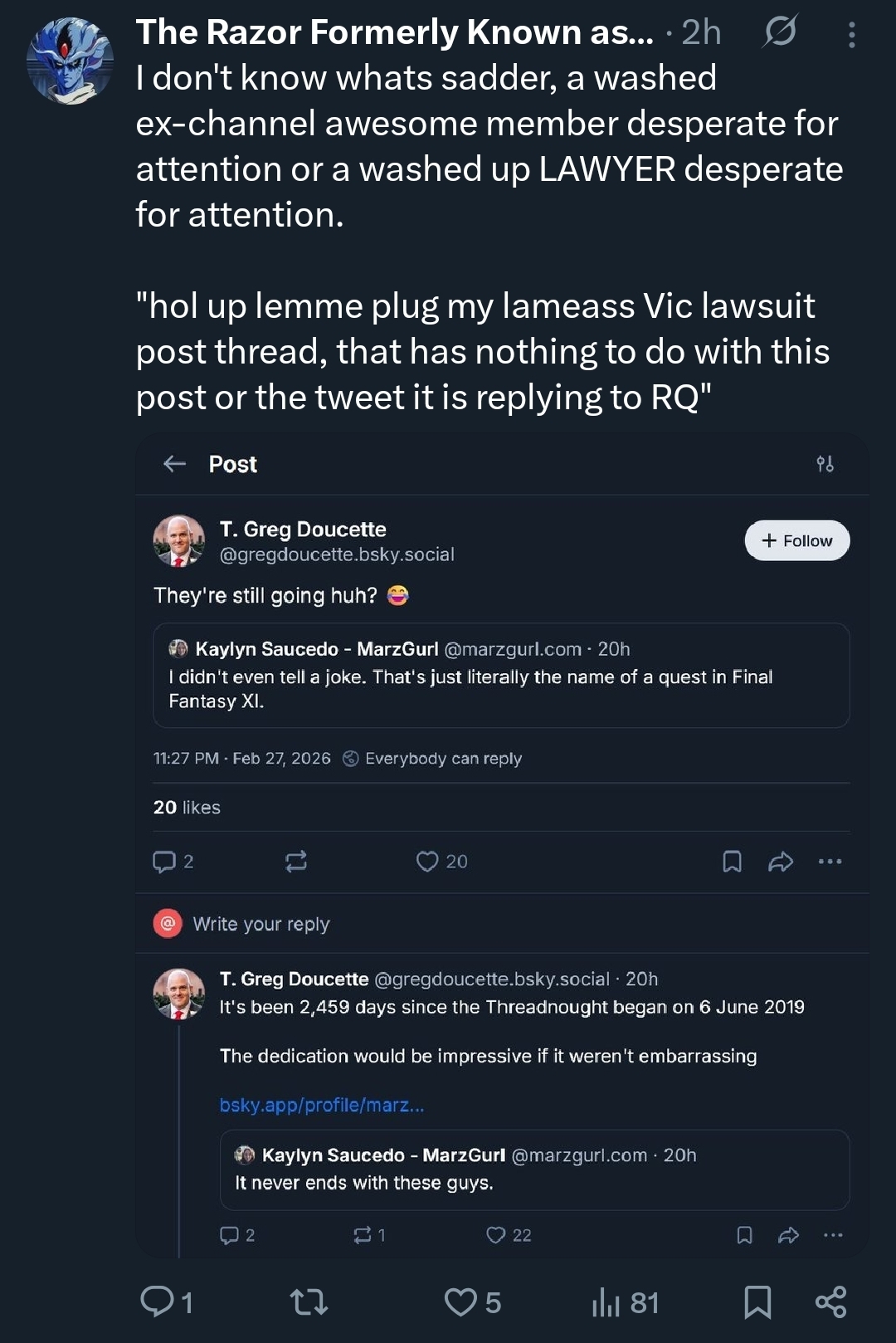Click the Write your reply field
Viewport: 896px width, 1343px height.
click(261, 924)
